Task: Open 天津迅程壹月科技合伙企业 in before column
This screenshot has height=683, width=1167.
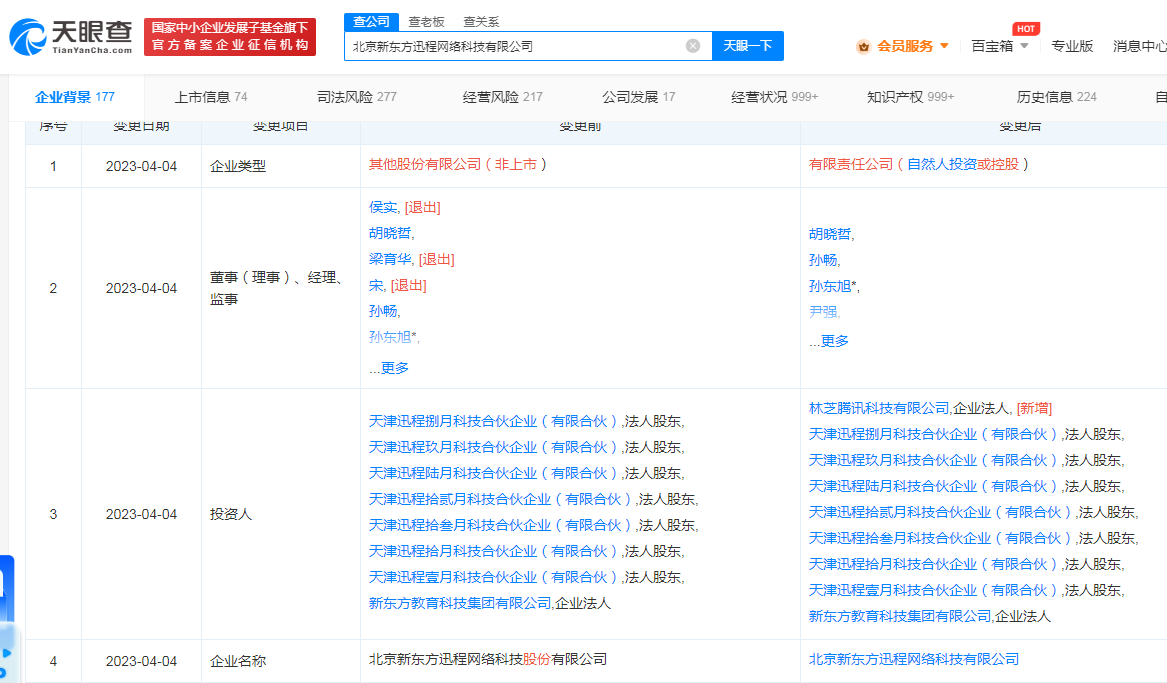Action: tap(493, 577)
